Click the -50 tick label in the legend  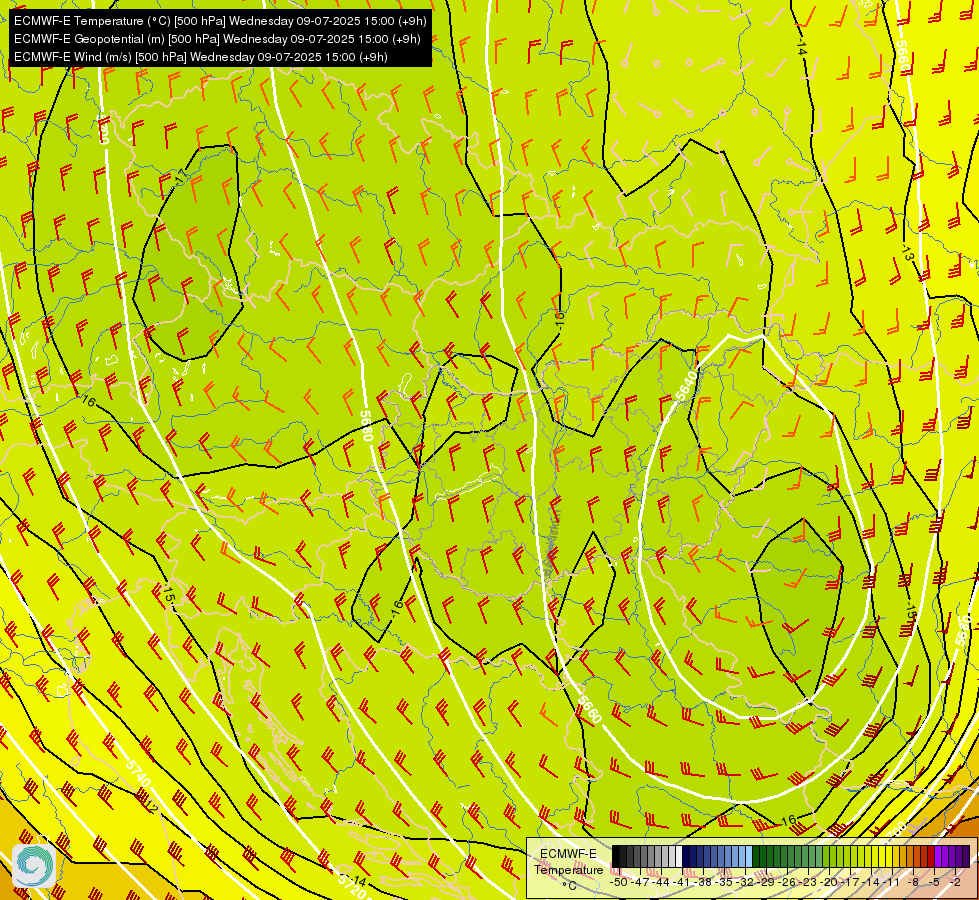[x=619, y=882]
